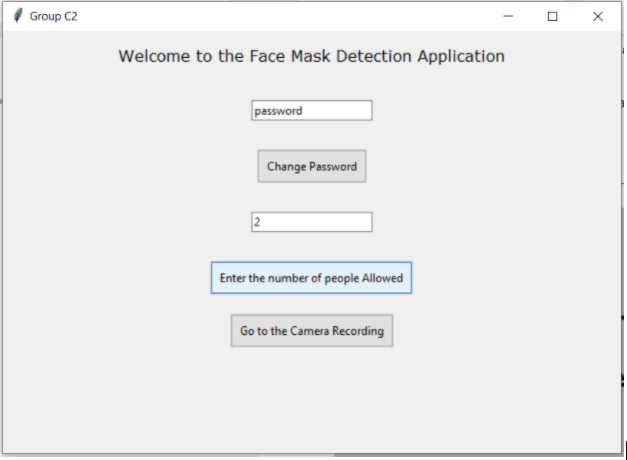Click the Group C2 window title text

pyautogui.click(x=54, y=16)
